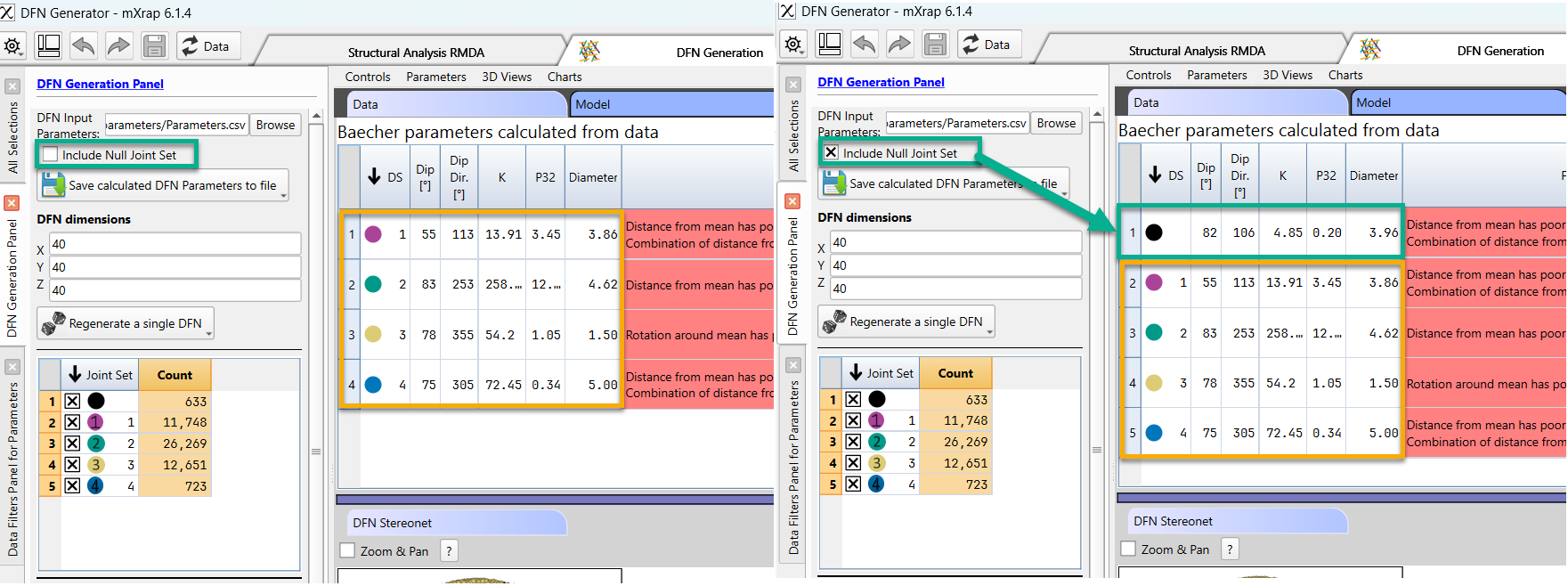Click settings gear in right window toolbar
Image resolution: width=1568 pixels, height=586 pixels.
coord(794,45)
